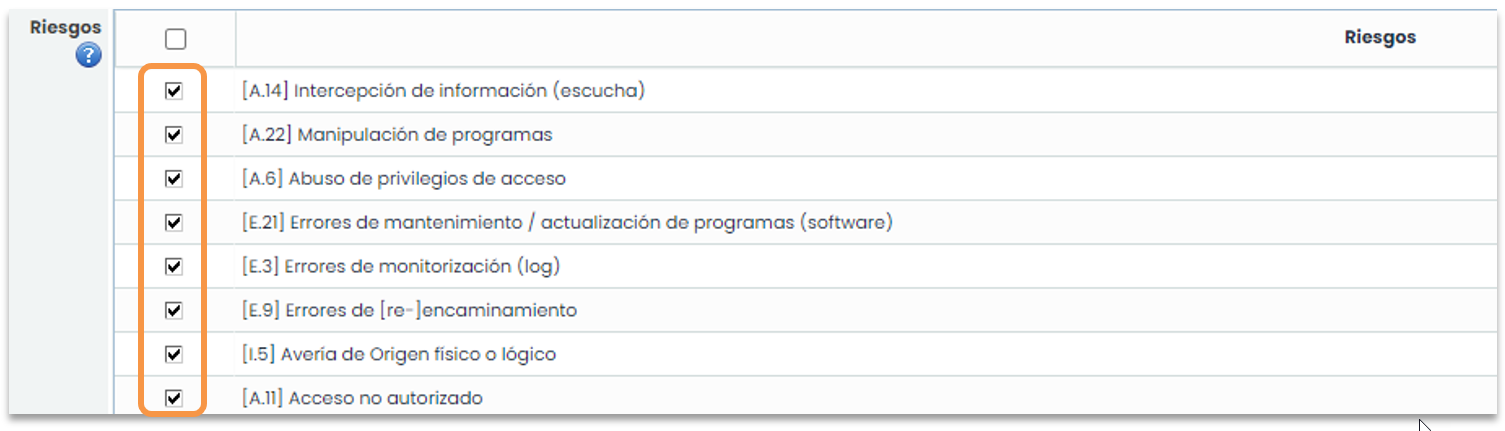1505x431 pixels.
Task: Uncheck the [E.9] Errores de [re-]encaminamiento checkbox
Action: [174, 310]
